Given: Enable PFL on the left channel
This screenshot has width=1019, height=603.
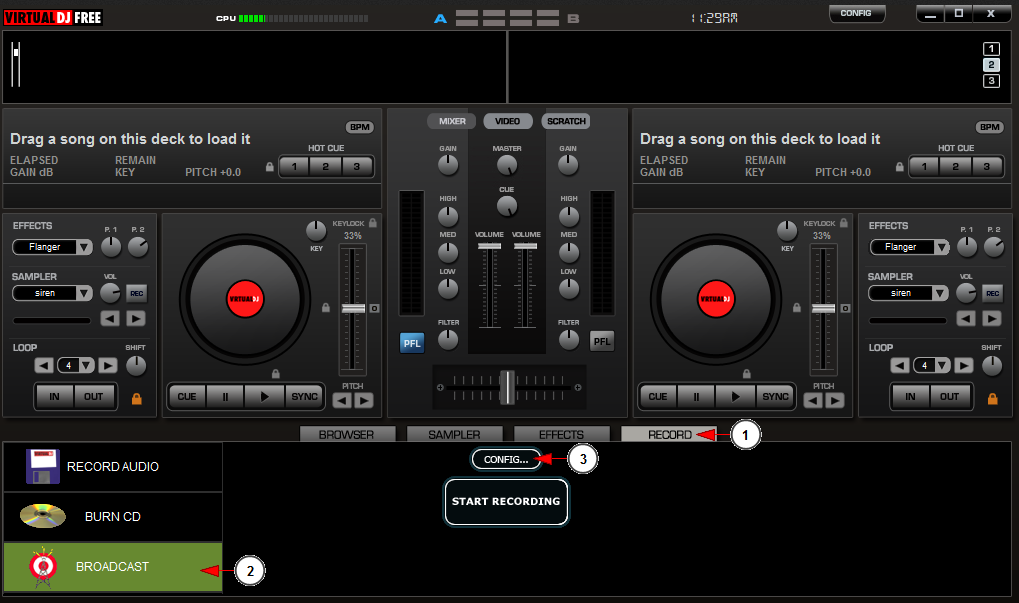Looking at the screenshot, I should point(412,343).
